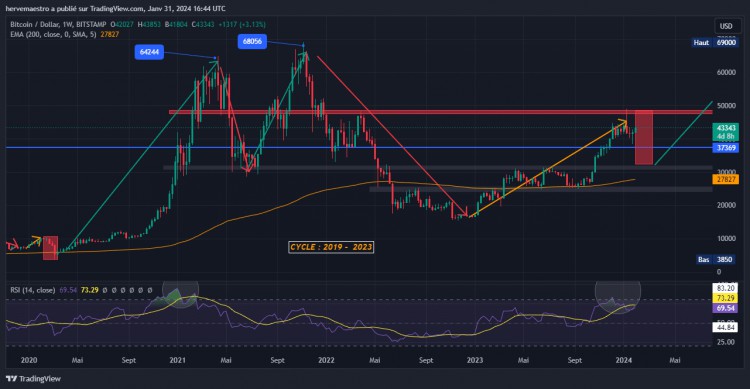Click the 83.20 RSI axis tag
750x389 pixels.
point(726,288)
